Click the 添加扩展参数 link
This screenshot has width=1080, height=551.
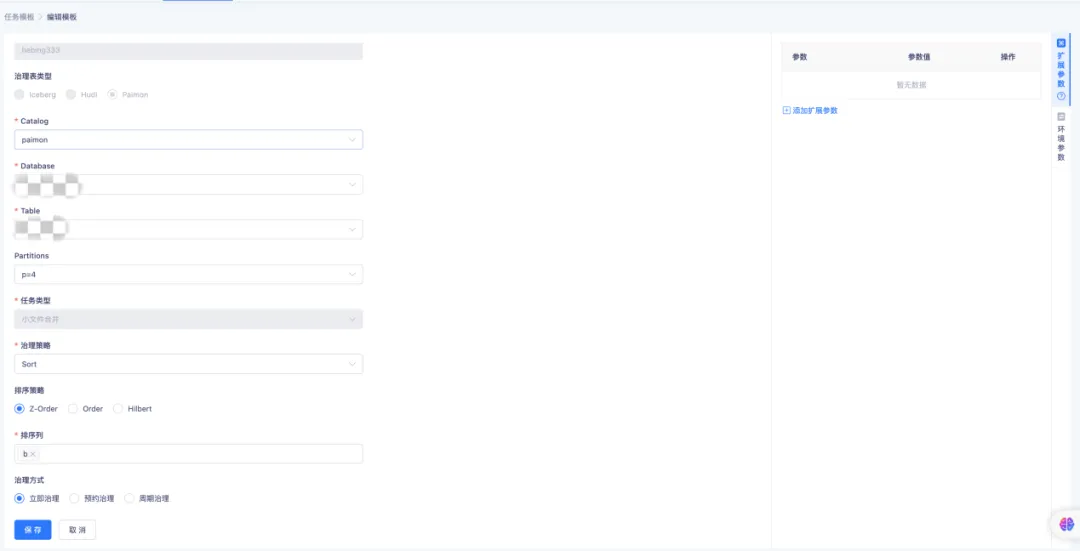(815, 110)
